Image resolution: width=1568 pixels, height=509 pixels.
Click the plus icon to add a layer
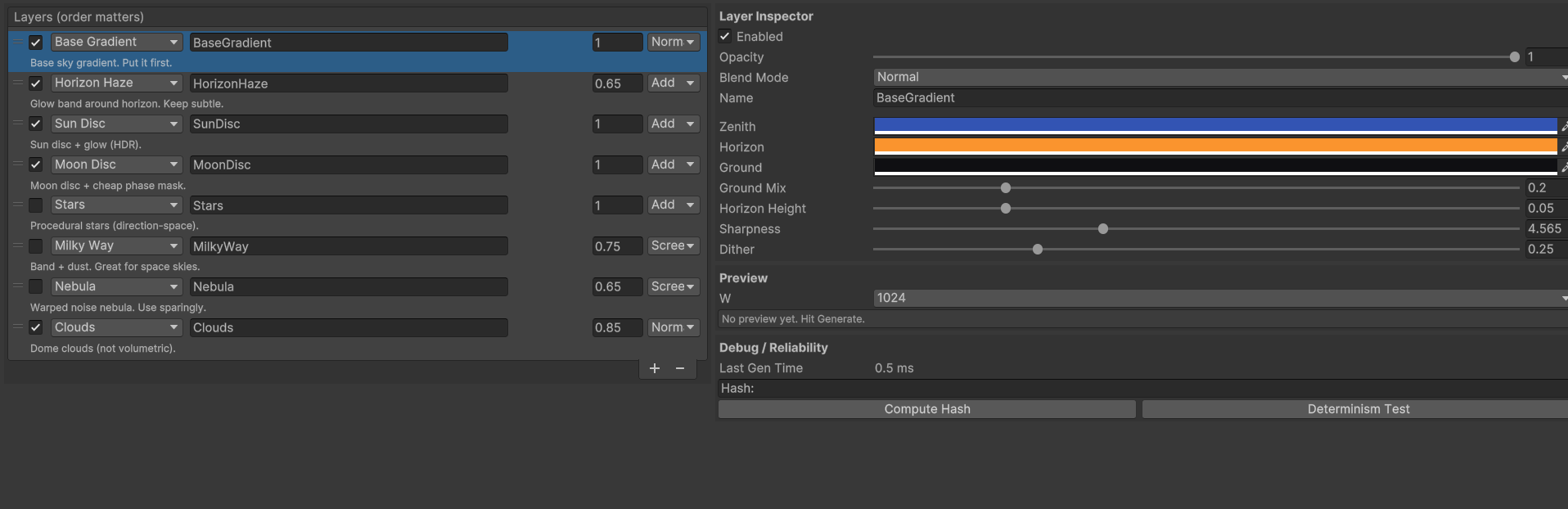655,368
